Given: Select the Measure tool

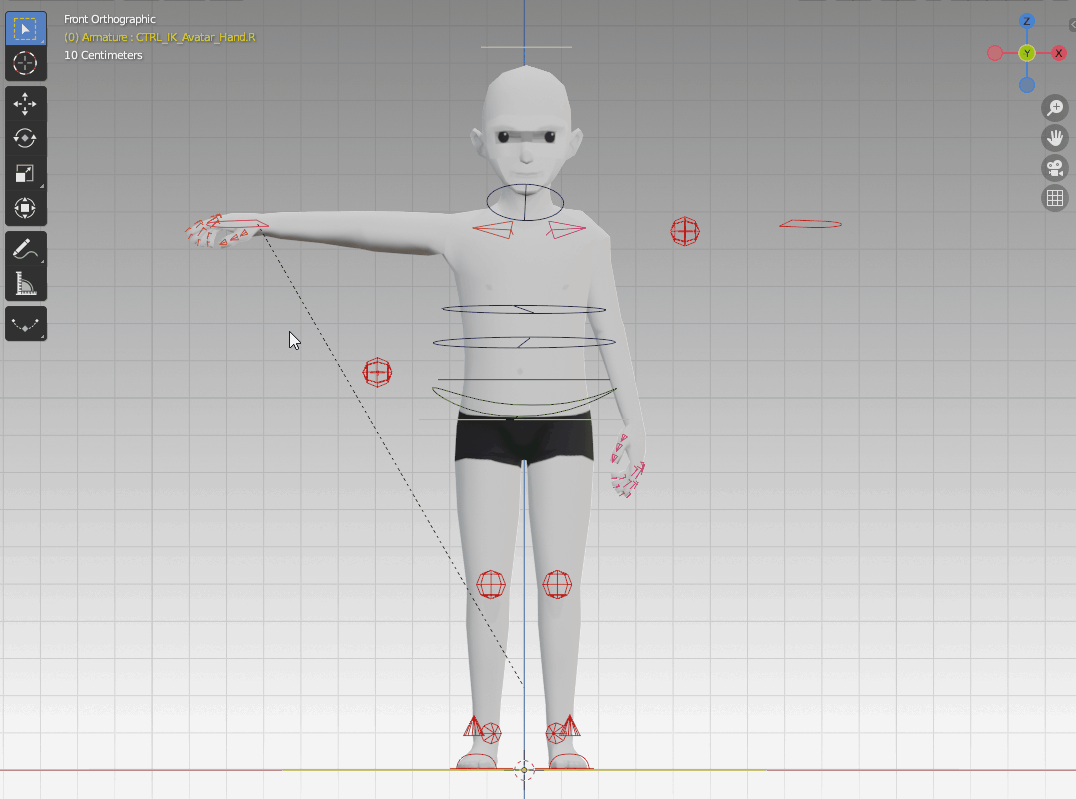Looking at the screenshot, I should click(25, 283).
